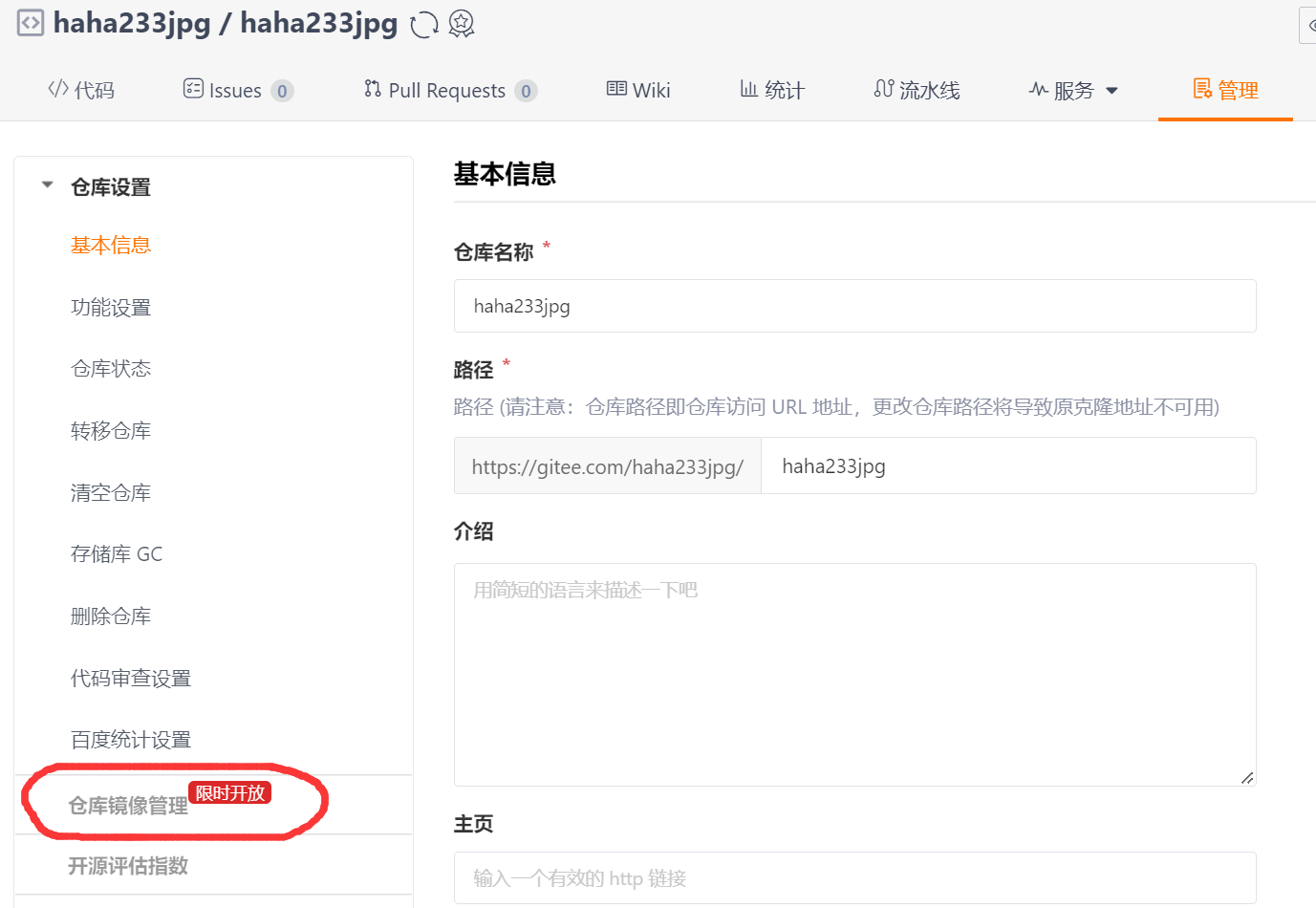Click the 介绍 textarea resize handle
This screenshot has width=1316, height=908.
(1247, 778)
